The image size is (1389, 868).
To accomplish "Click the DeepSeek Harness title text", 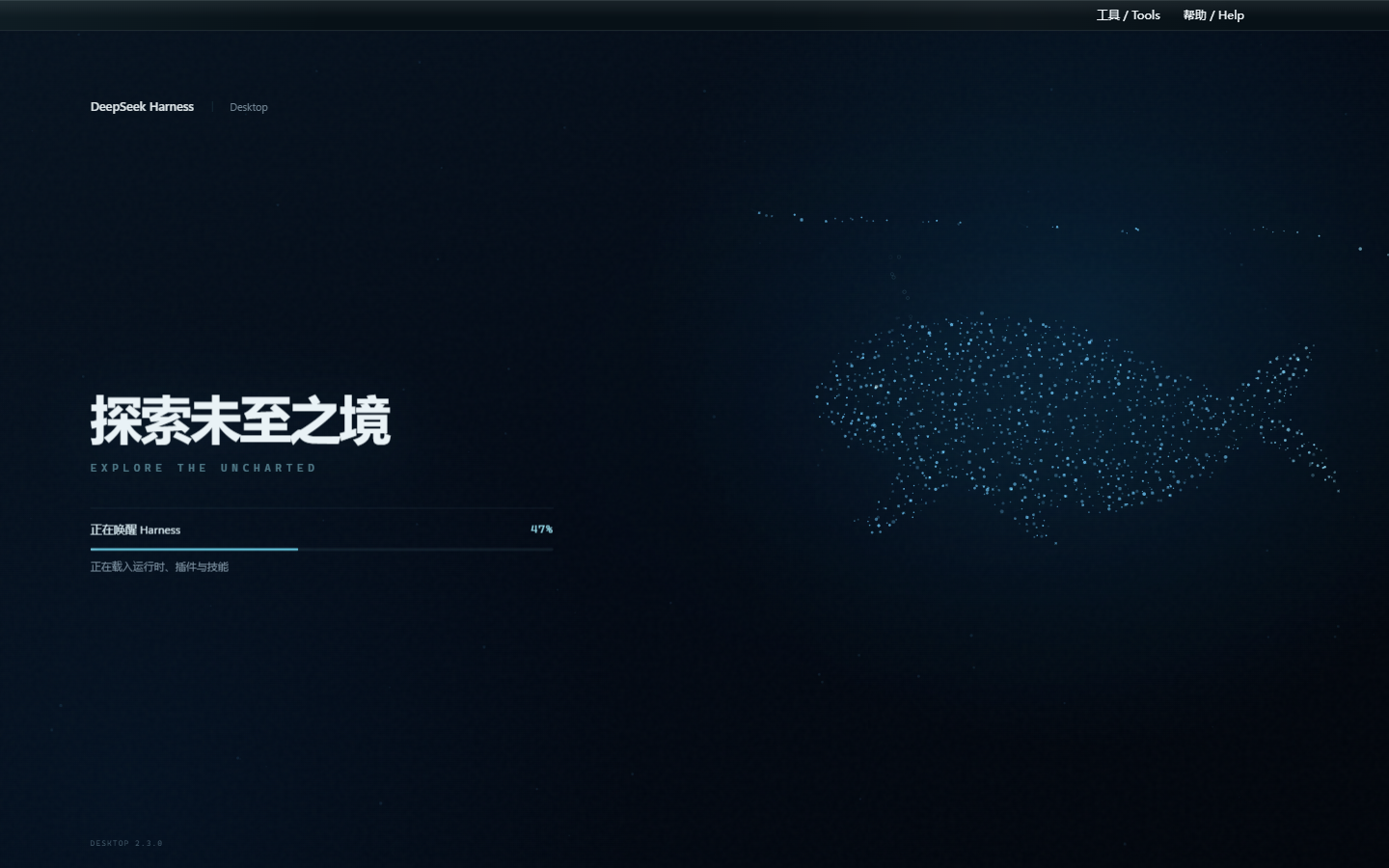I will pos(142,107).
